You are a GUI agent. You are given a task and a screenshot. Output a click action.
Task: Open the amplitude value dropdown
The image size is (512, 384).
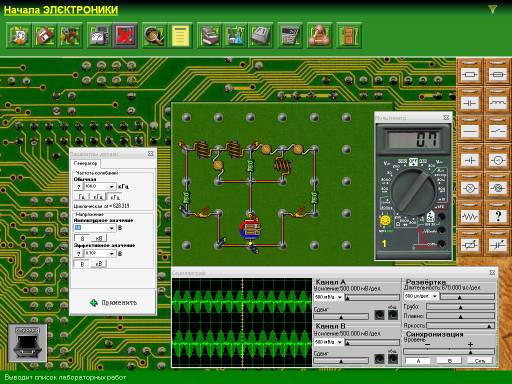pos(112,228)
